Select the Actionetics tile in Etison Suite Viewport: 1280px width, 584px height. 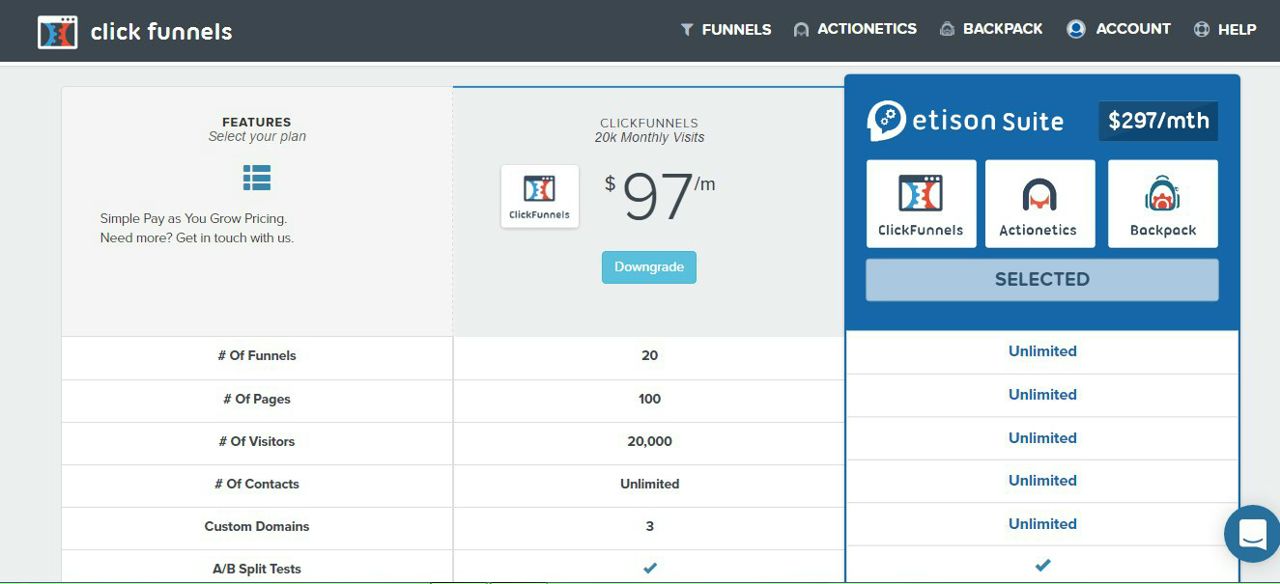pyautogui.click(x=1040, y=204)
